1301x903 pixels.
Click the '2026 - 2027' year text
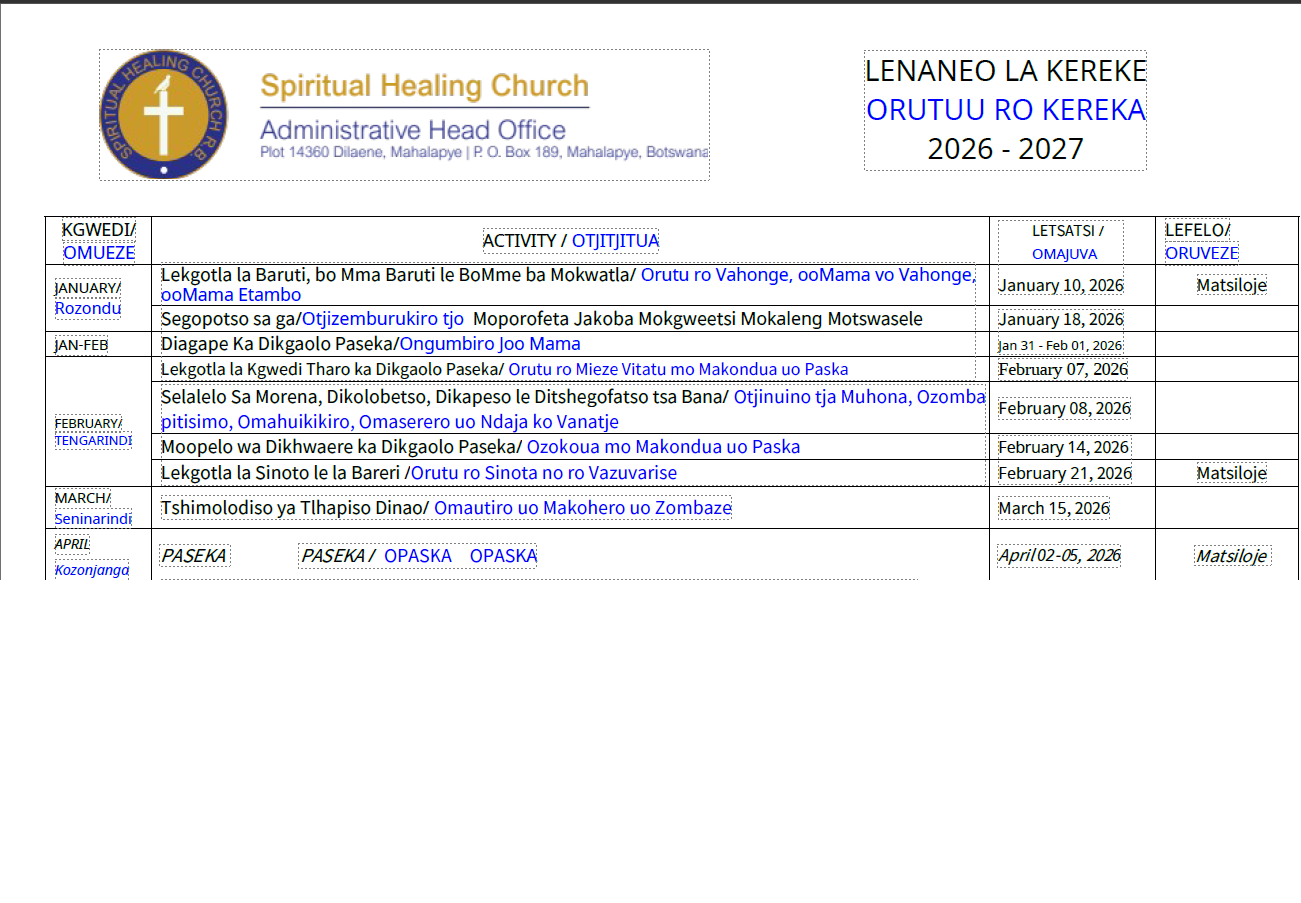tap(1005, 149)
